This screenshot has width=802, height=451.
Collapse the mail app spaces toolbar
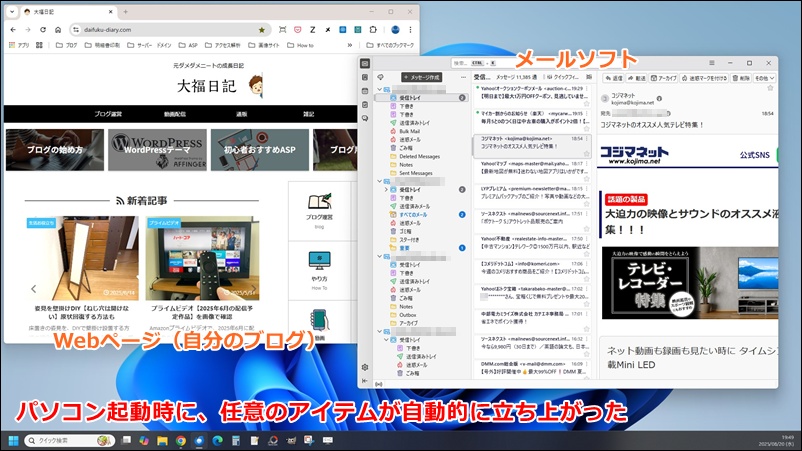tap(365, 380)
